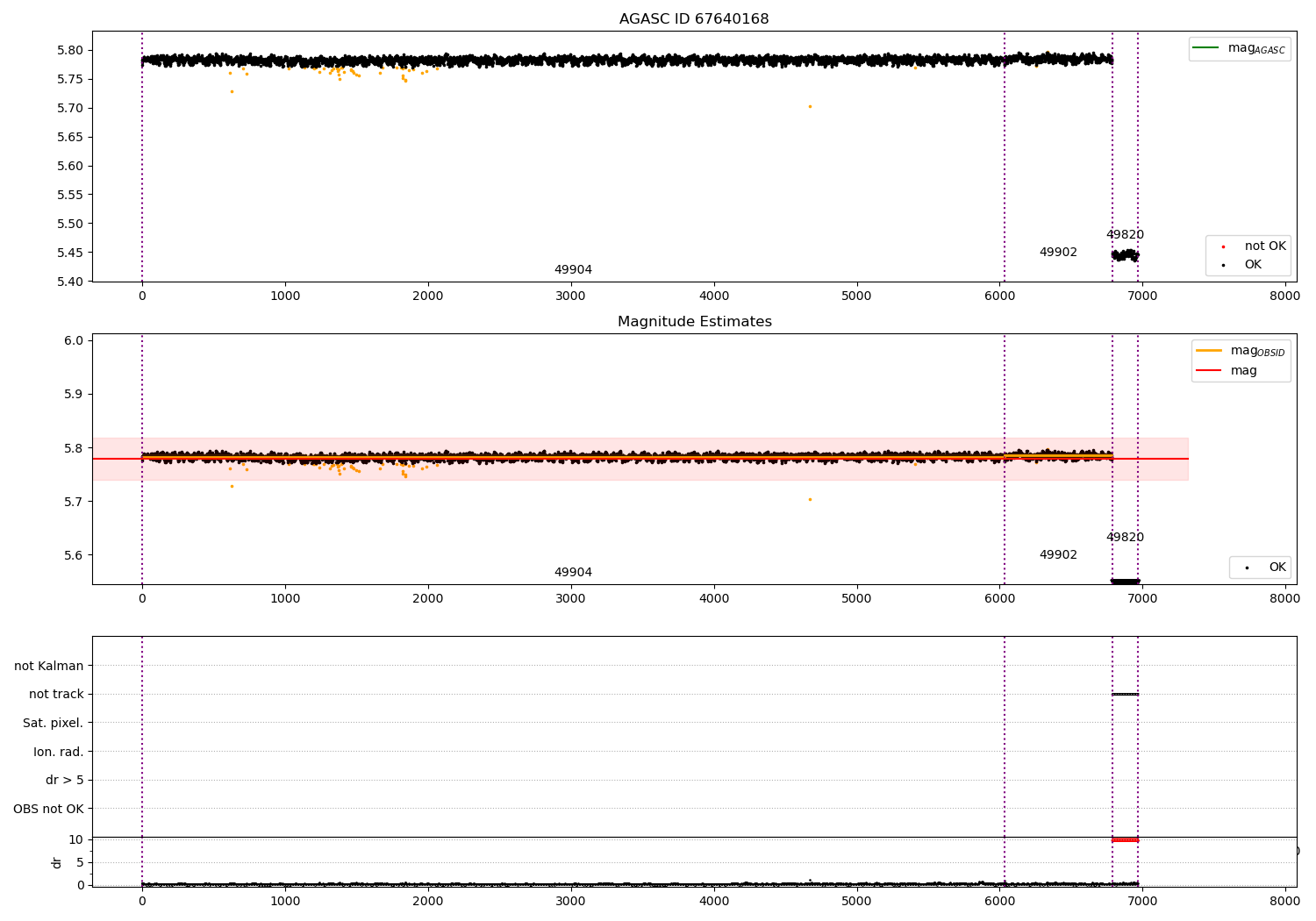Click the 5.45 tick in top plot
Screen dimensions: 1316x921
(x=69, y=253)
